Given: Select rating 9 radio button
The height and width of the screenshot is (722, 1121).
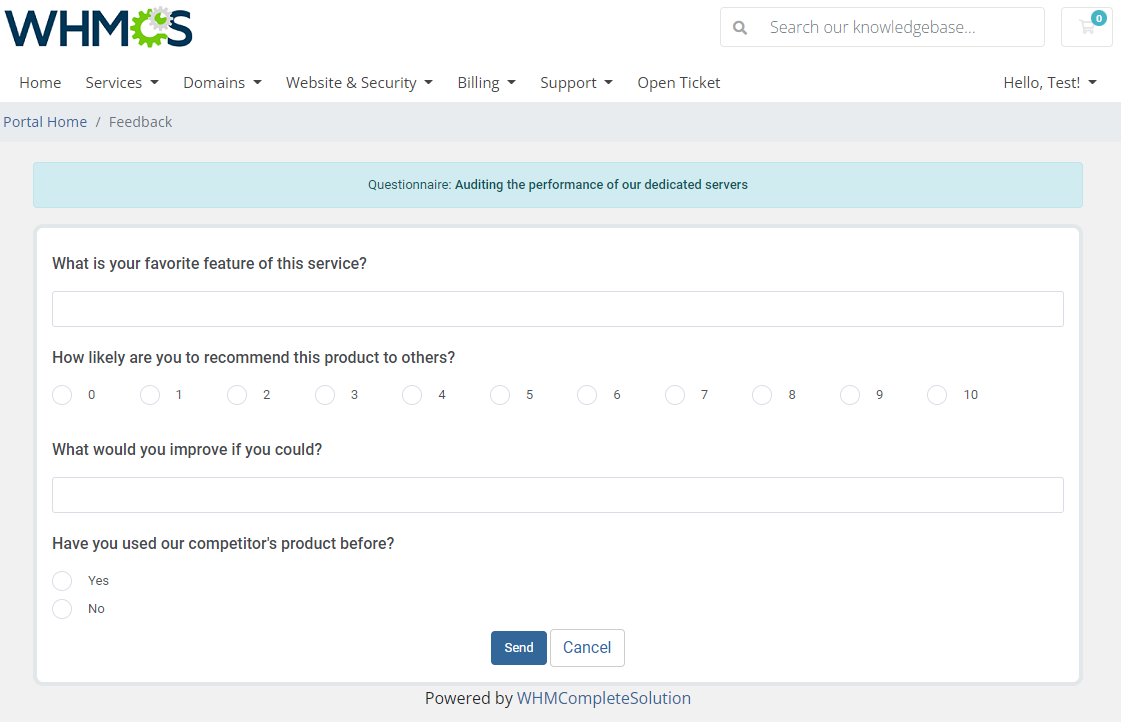Looking at the screenshot, I should tap(850, 395).
